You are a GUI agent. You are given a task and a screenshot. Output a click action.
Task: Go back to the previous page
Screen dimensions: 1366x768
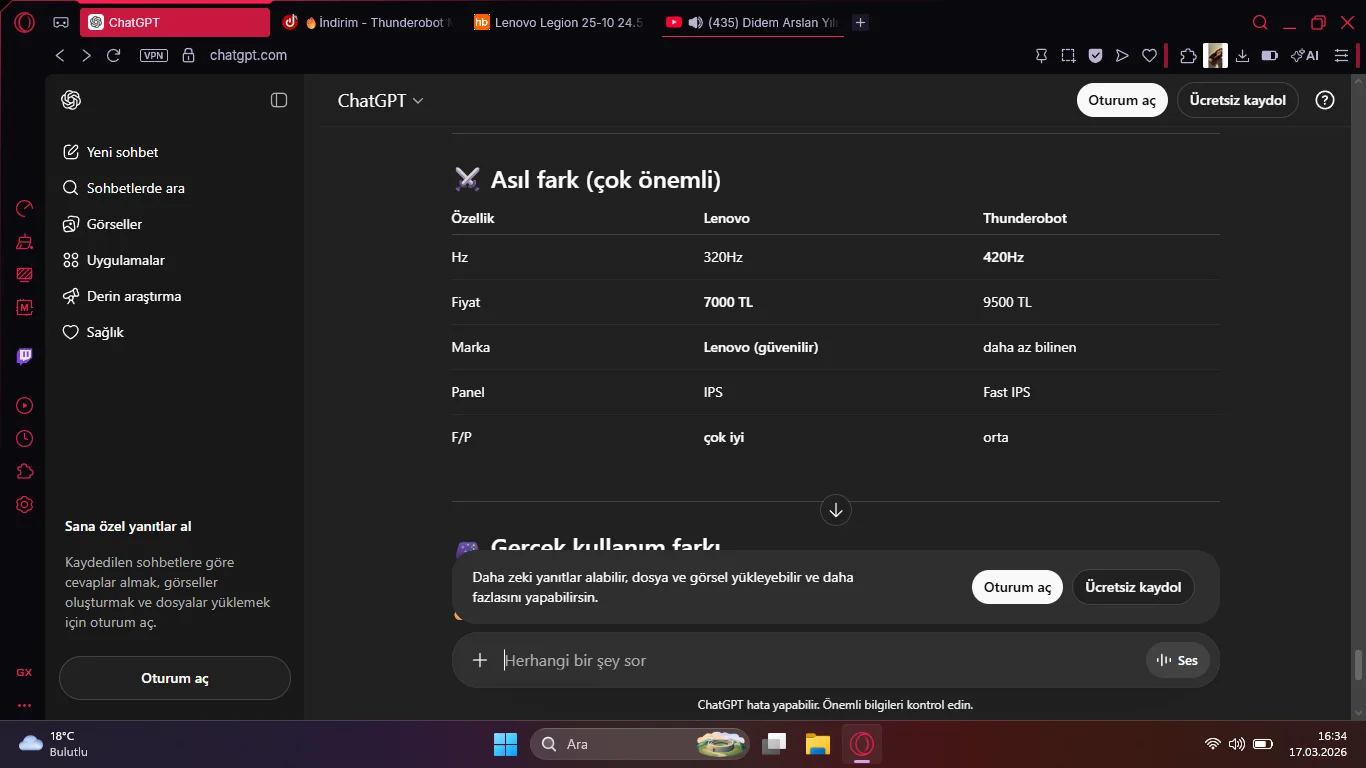click(60, 56)
